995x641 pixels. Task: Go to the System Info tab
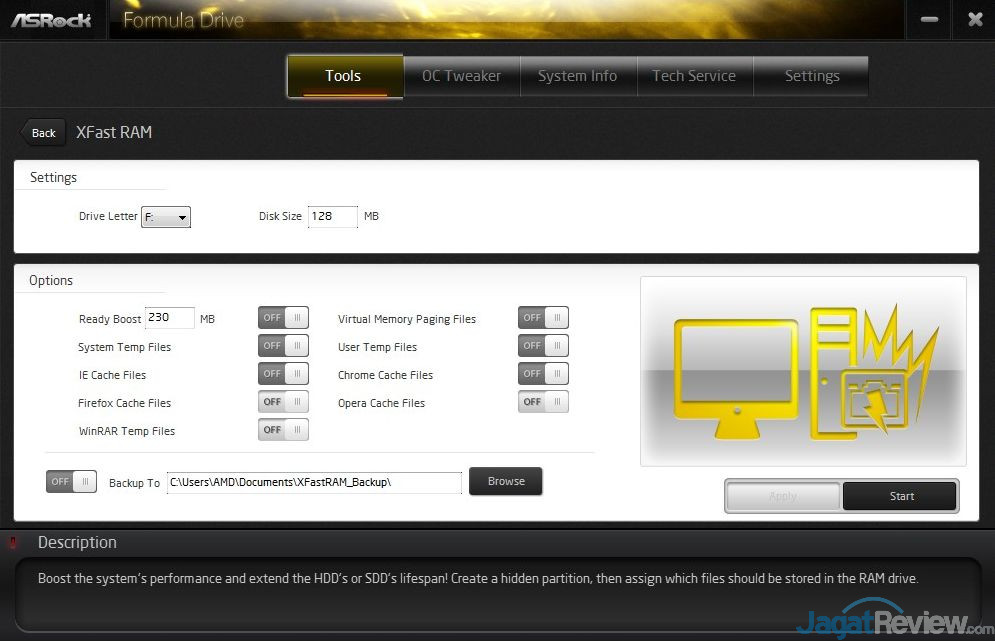click(578, 76)
